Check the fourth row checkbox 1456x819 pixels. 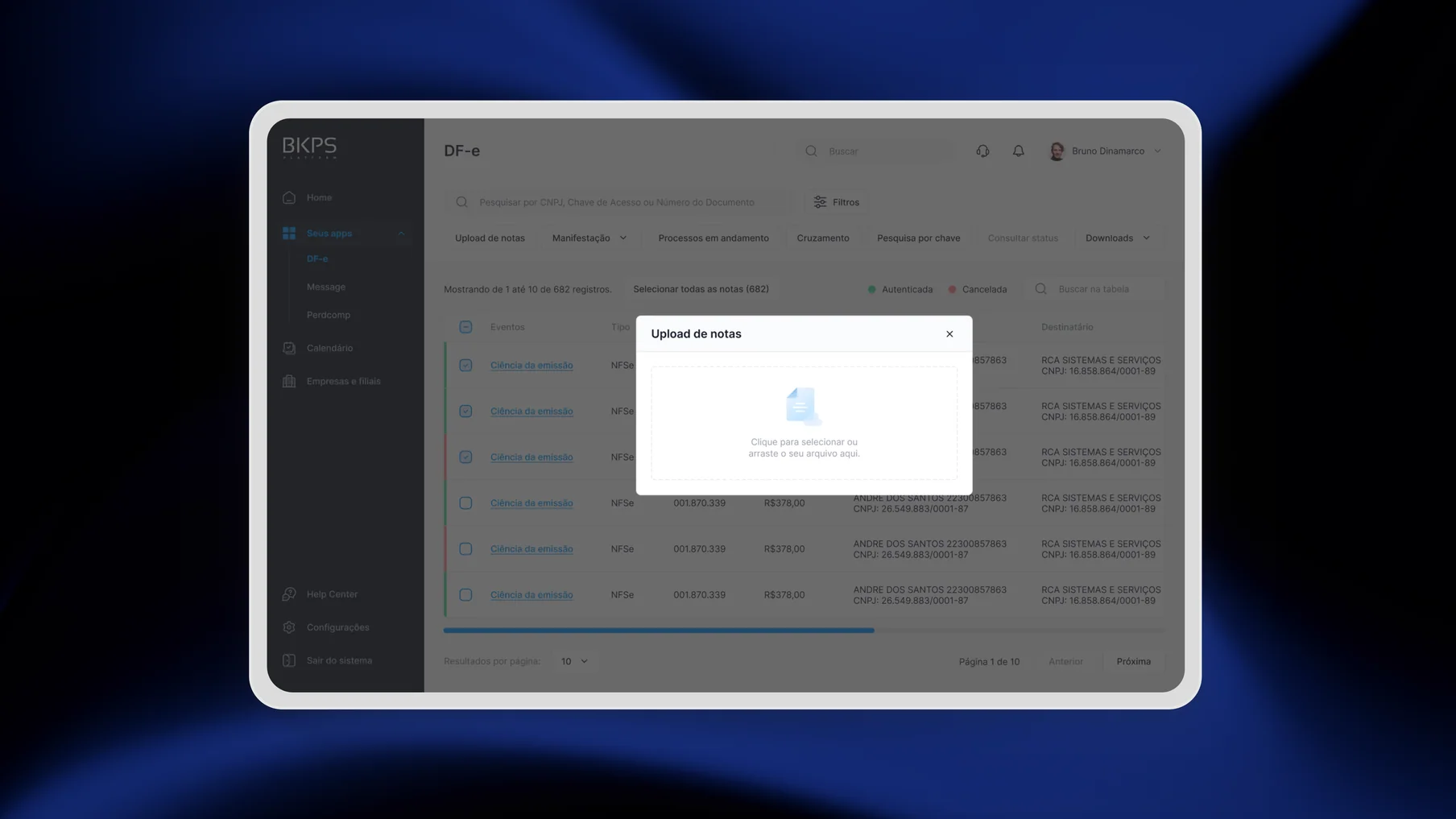(465, 503)
